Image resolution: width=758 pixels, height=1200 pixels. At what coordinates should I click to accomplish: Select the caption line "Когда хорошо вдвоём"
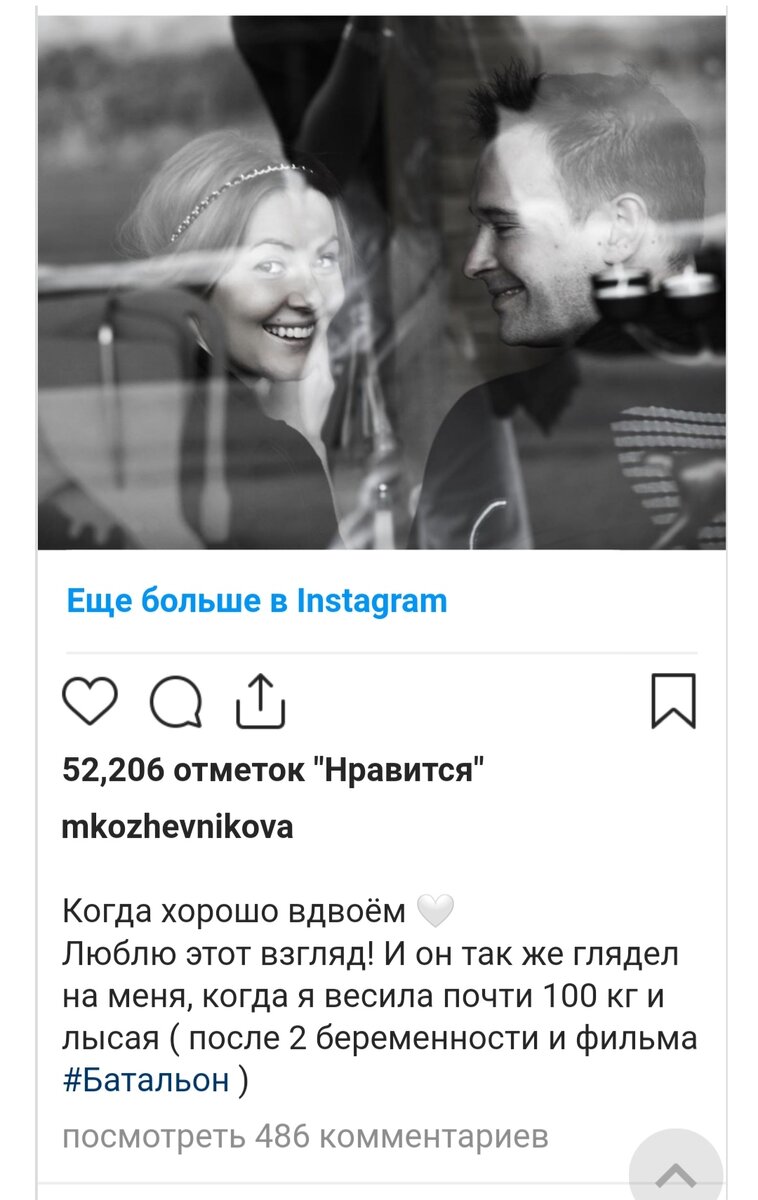pyautogui.click(x=235, y=912)
